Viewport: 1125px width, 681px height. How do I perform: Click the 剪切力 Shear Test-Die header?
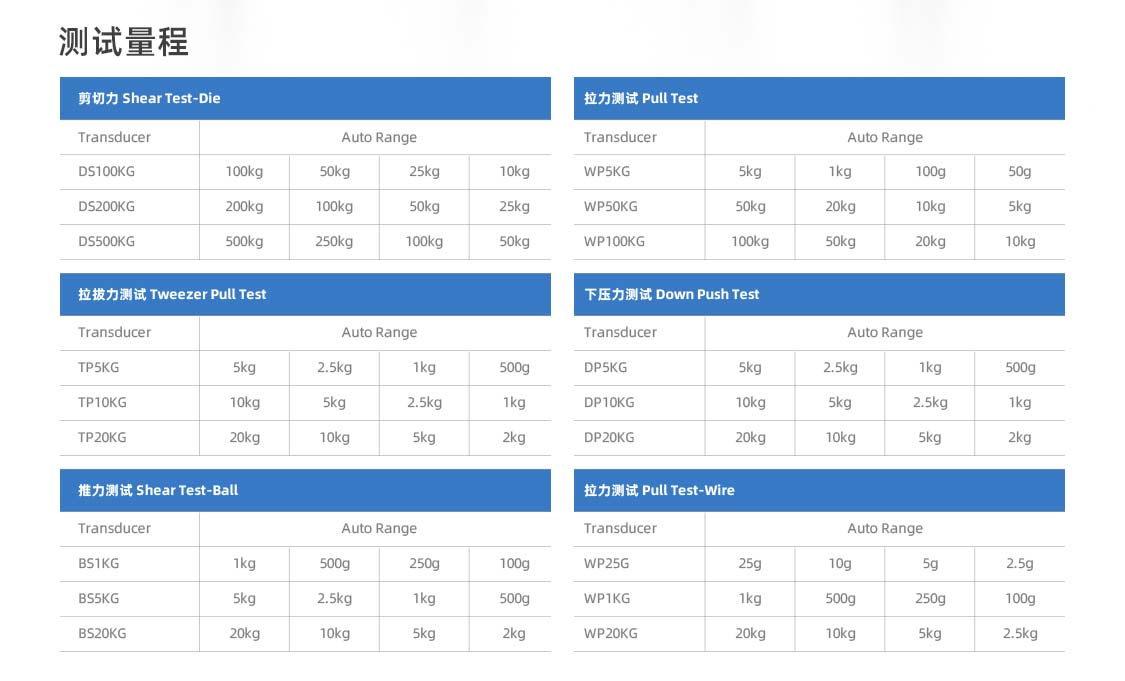click(305, 98)
